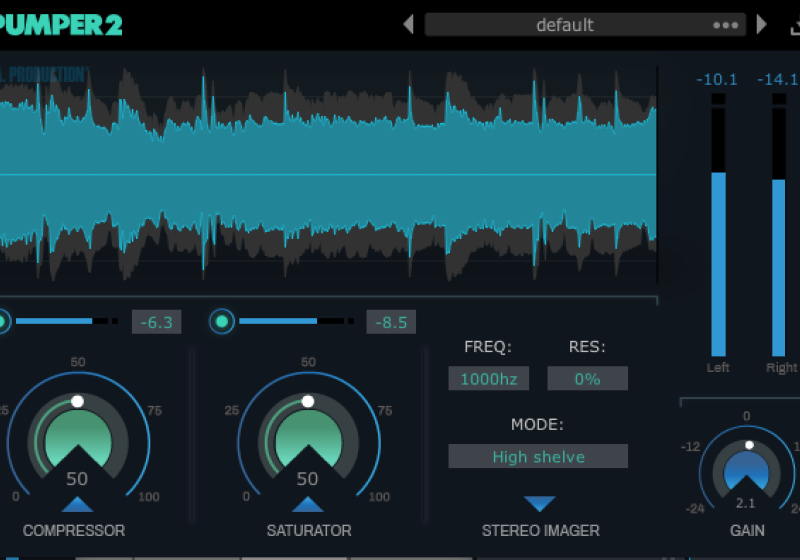Open the High shelve mode selector

click(538, 457)
